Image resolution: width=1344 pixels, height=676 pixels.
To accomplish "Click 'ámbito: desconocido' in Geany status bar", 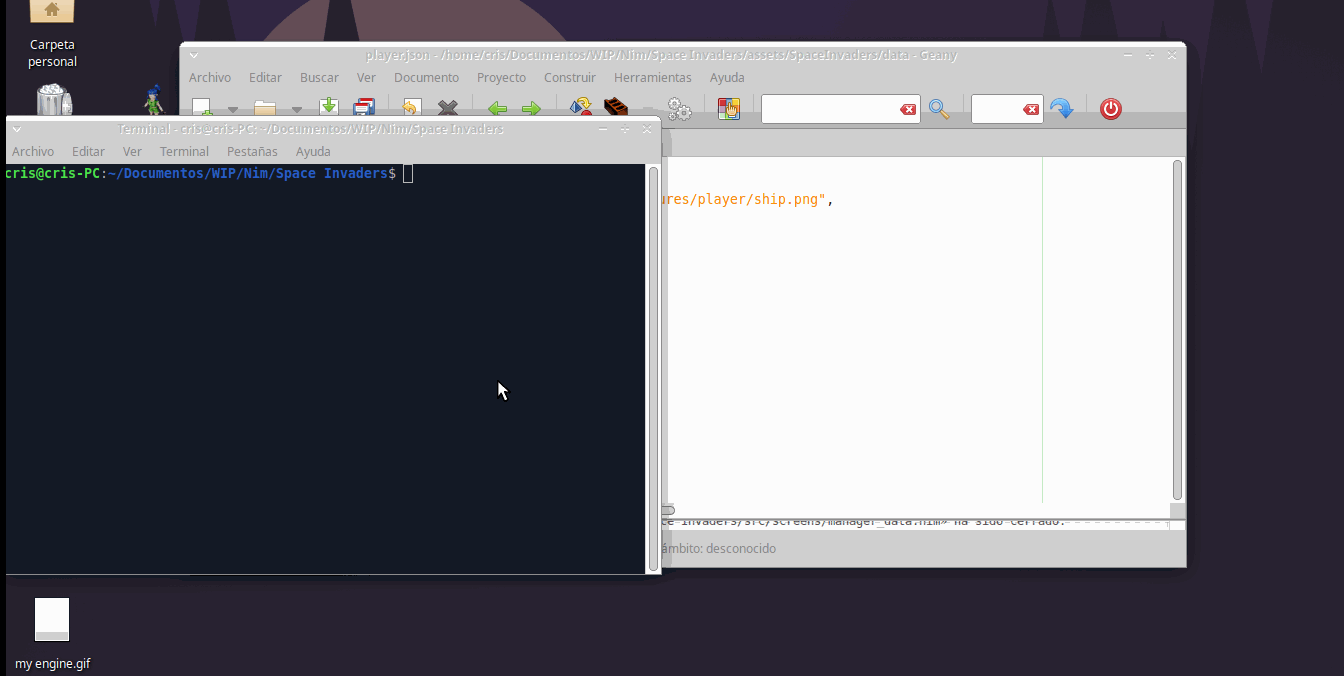I will click(718, 549).
